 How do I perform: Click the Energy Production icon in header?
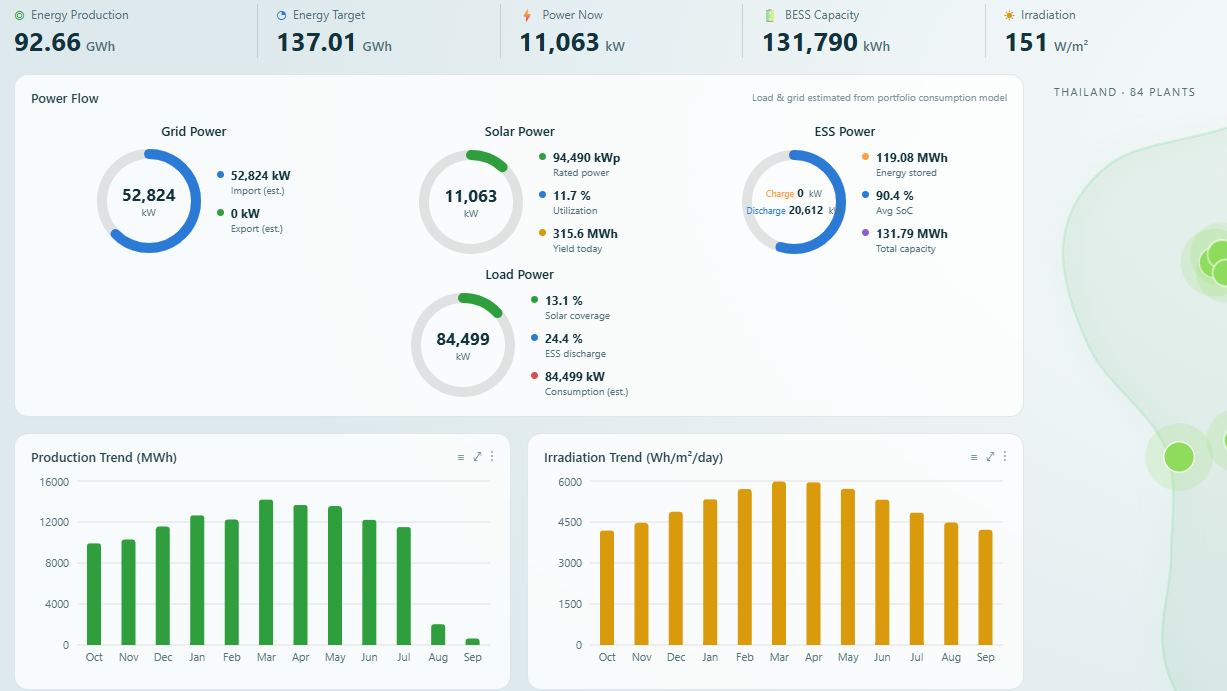pos(19,16)
